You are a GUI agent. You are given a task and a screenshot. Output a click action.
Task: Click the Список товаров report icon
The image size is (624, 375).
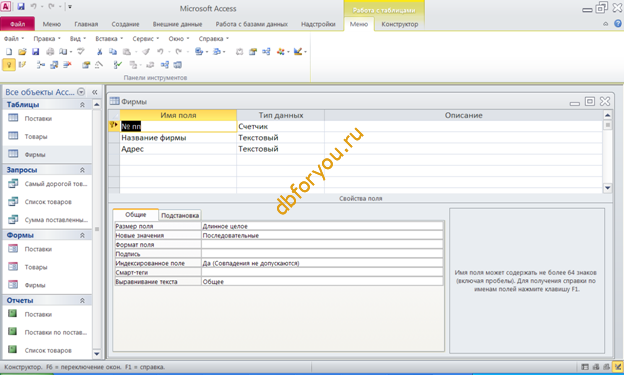pos(13,350)
